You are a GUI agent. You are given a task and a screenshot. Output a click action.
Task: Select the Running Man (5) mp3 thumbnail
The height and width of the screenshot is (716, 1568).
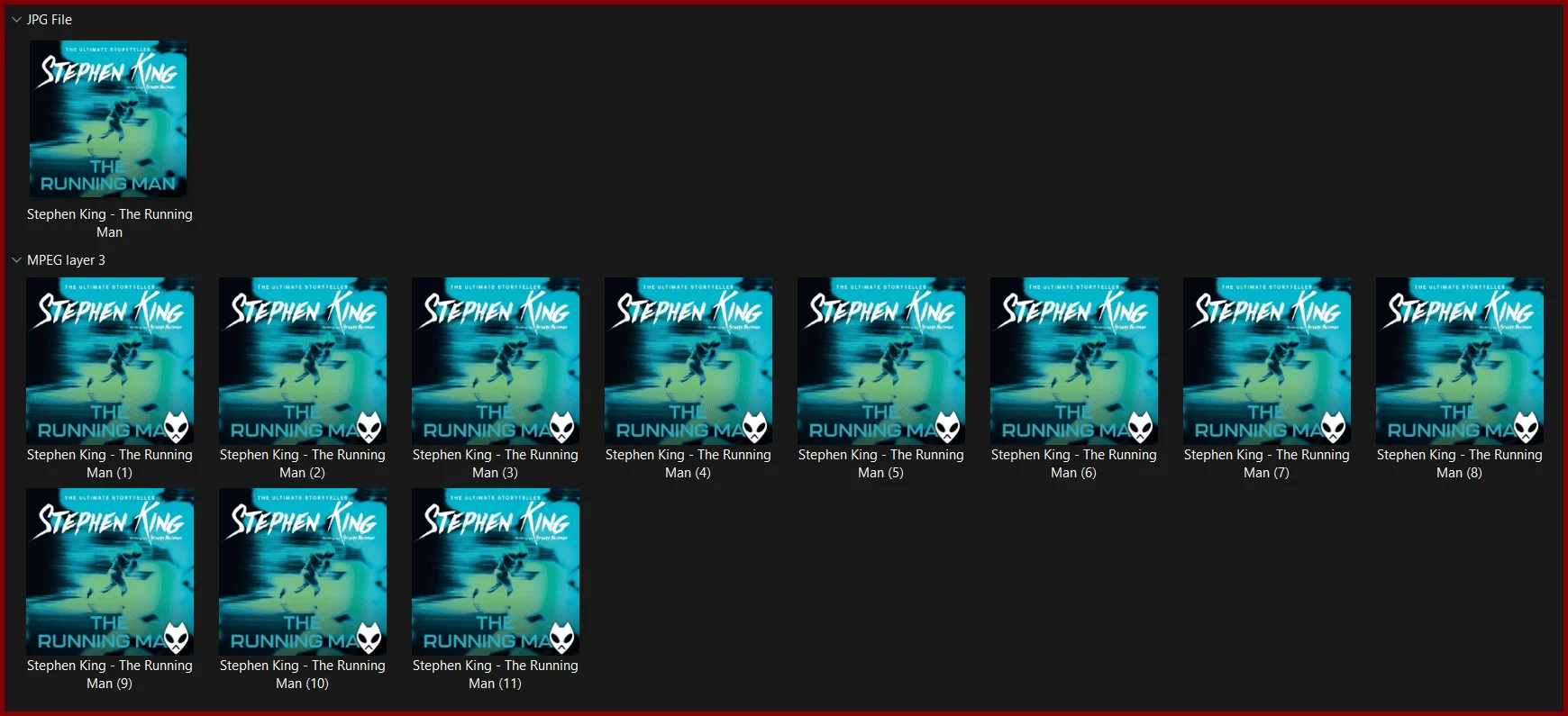[x=881, y=361]
